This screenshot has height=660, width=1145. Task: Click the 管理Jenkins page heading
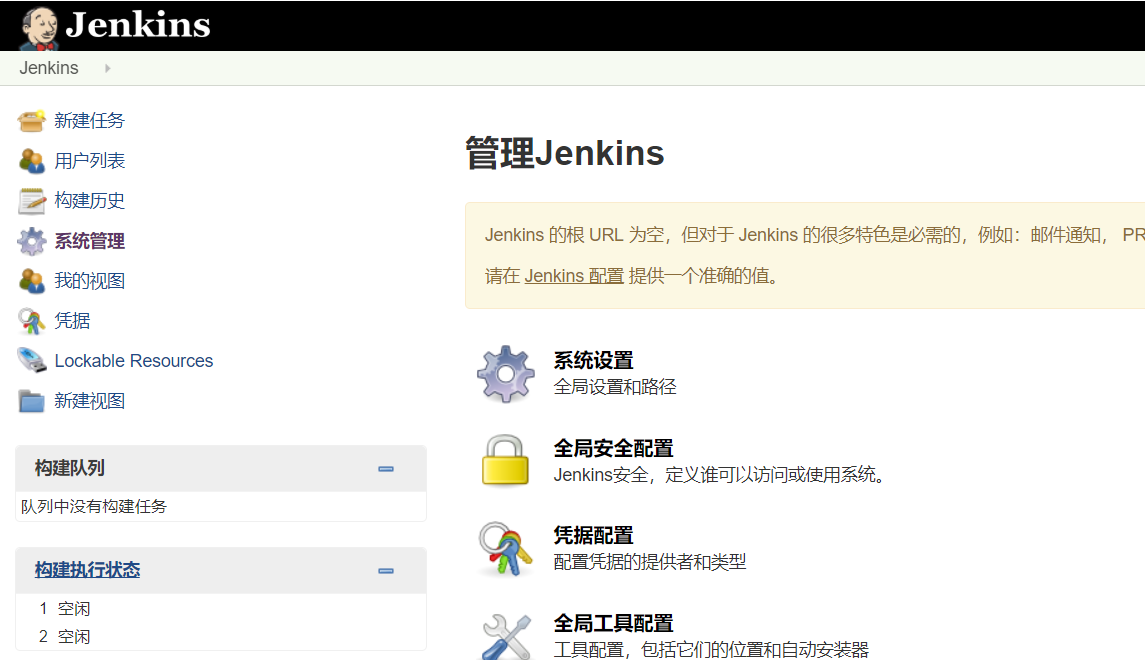(564, 153)
